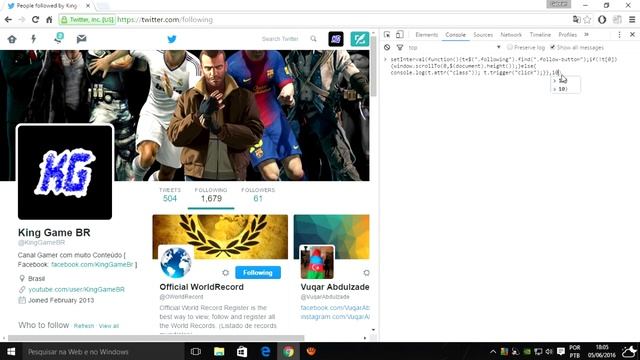The height and width of the screenshot is (360, 640).
Task: Compose a new Tweet button
Action: (360, 39)
